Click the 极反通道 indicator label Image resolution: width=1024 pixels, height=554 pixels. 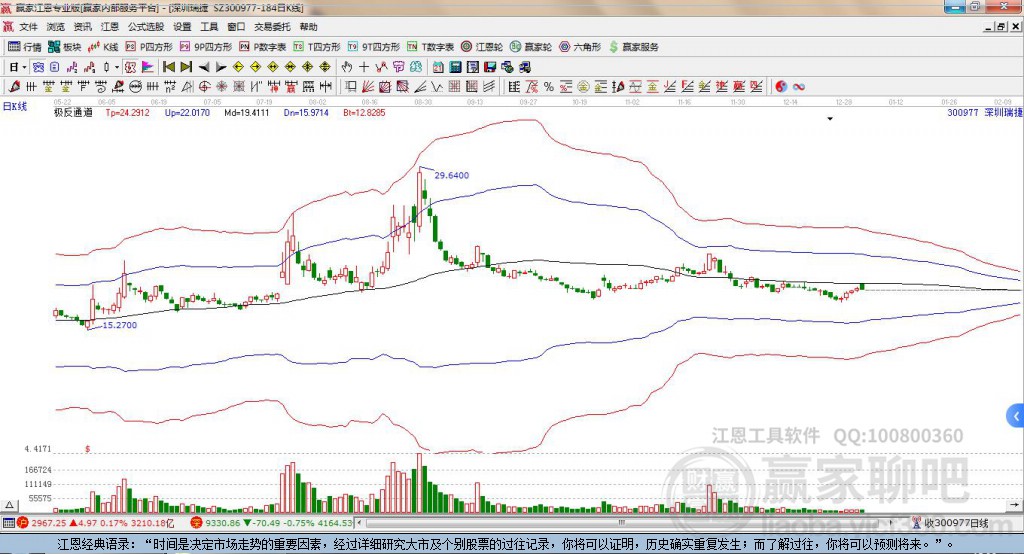[x=73, y=113]
